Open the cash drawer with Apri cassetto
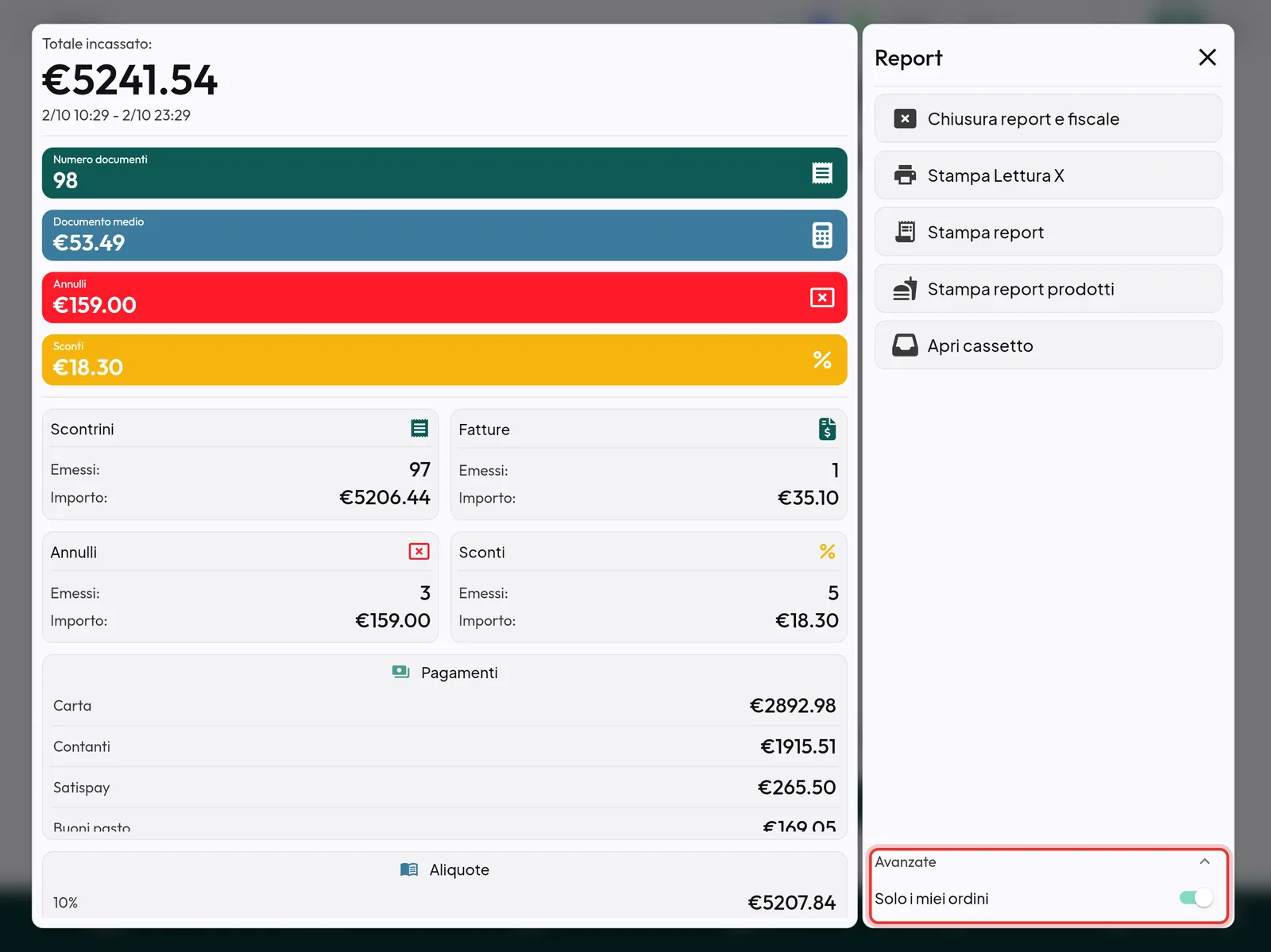 (x=1048, y=345)
